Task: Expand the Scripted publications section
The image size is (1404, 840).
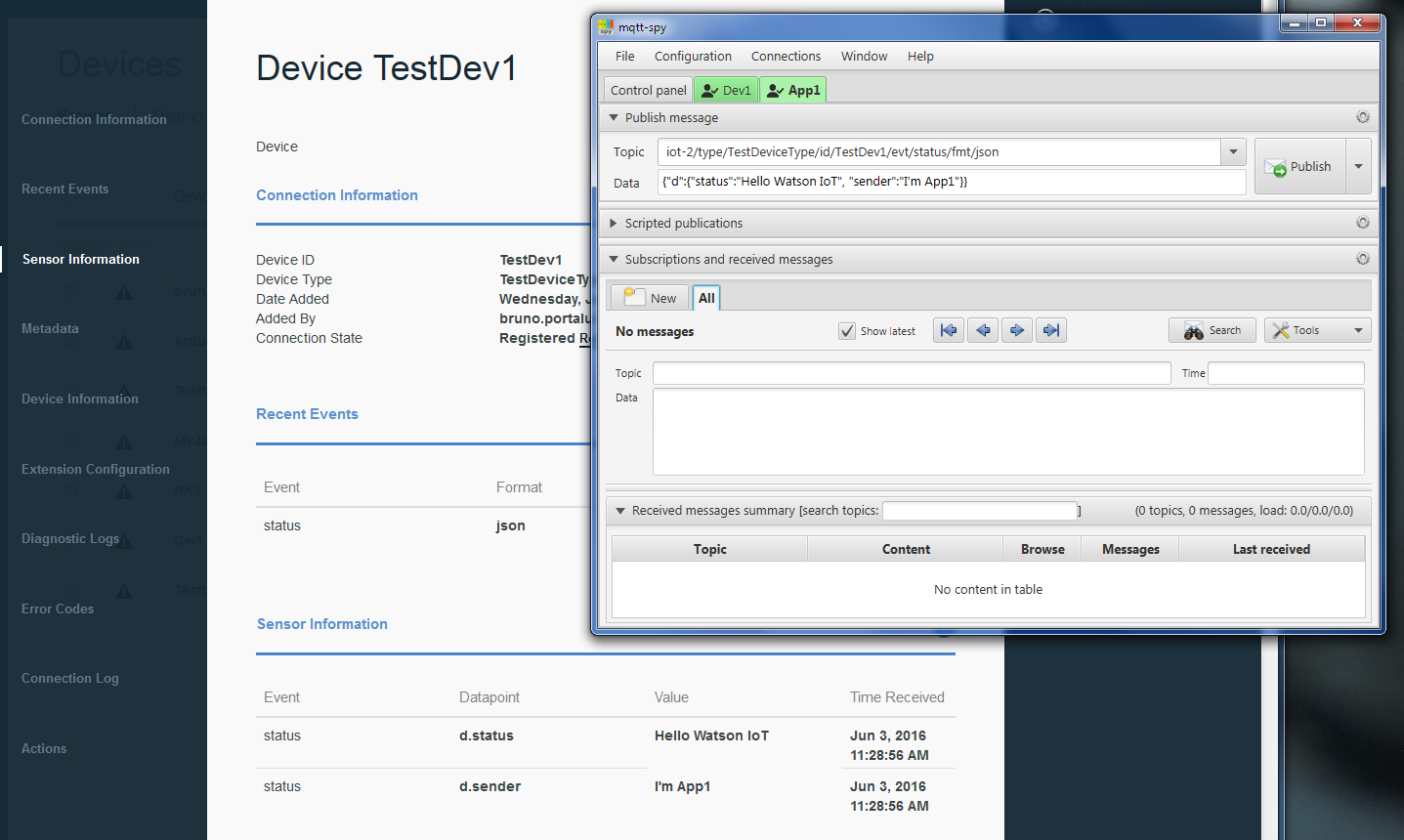Action: [614, 223]
